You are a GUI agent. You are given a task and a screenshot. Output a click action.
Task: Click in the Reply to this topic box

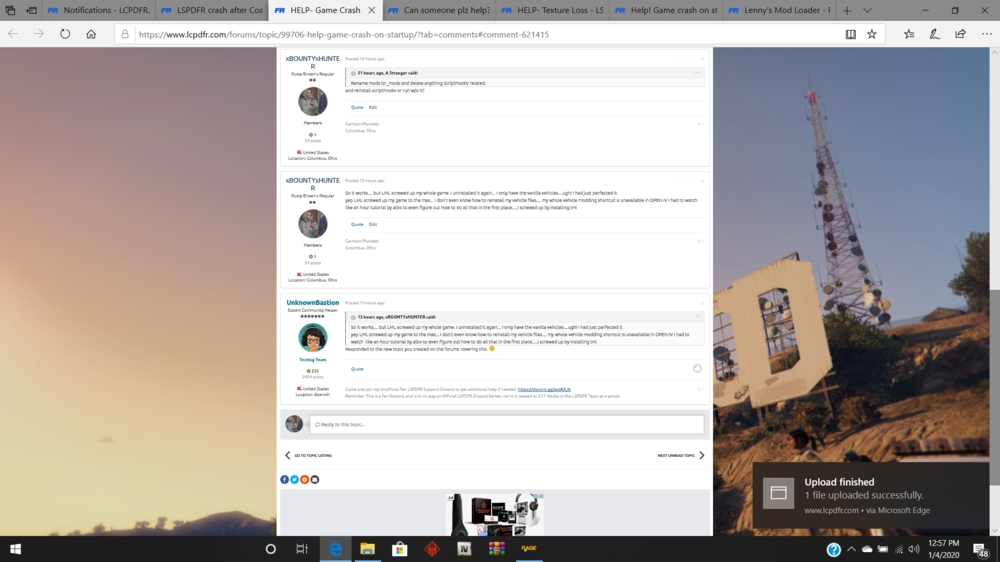pyautogui.click(x=506, y=424)
